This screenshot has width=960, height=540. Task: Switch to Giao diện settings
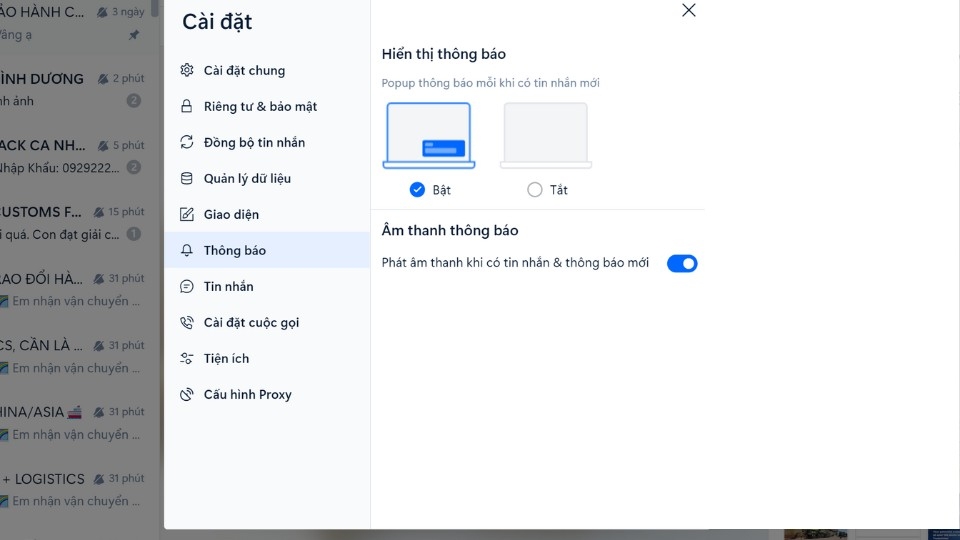point(267,214)
